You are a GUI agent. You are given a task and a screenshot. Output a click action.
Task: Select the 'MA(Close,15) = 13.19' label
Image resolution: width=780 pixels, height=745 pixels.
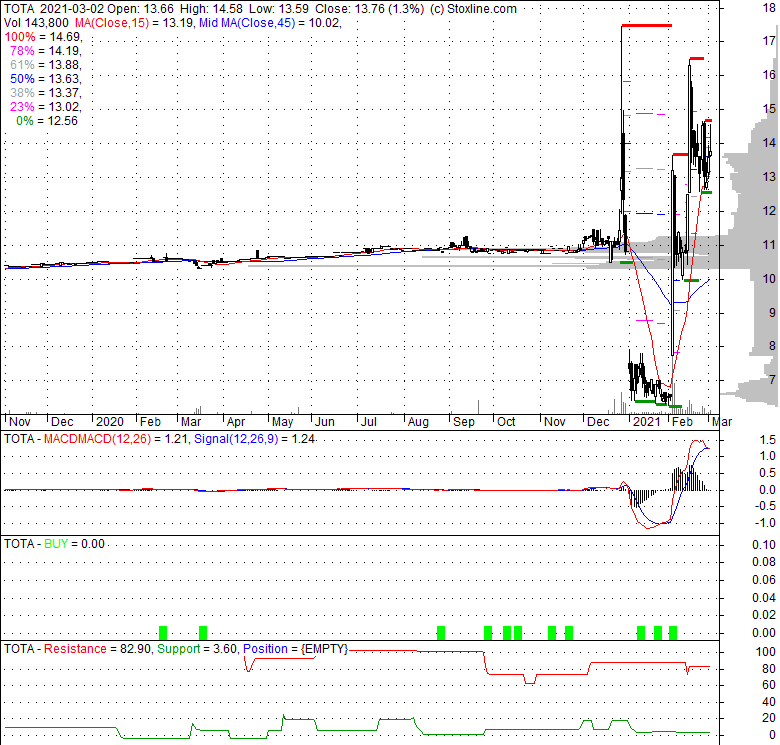133,23
